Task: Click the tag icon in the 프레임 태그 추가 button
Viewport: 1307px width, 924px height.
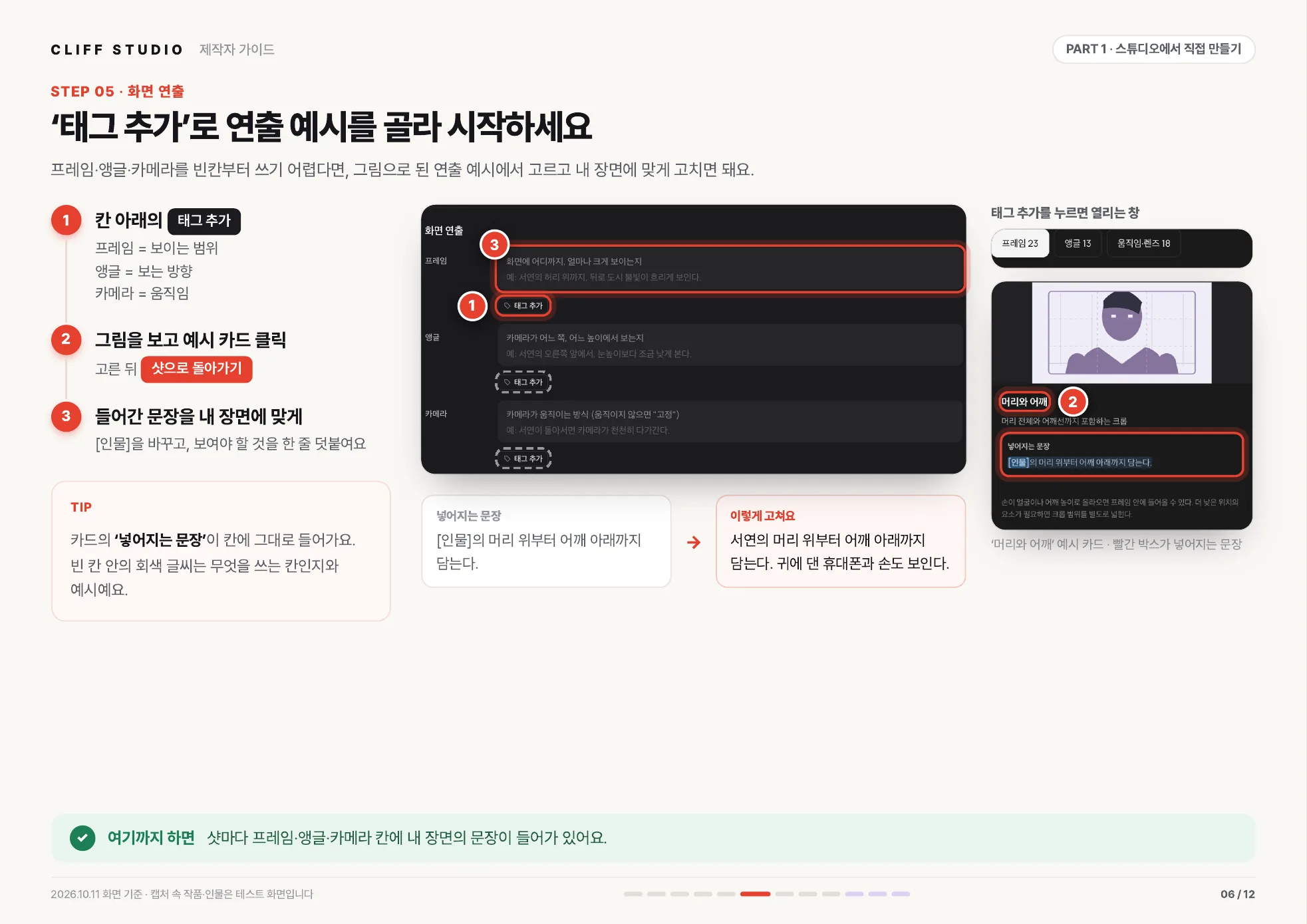Action: point(507,306)
